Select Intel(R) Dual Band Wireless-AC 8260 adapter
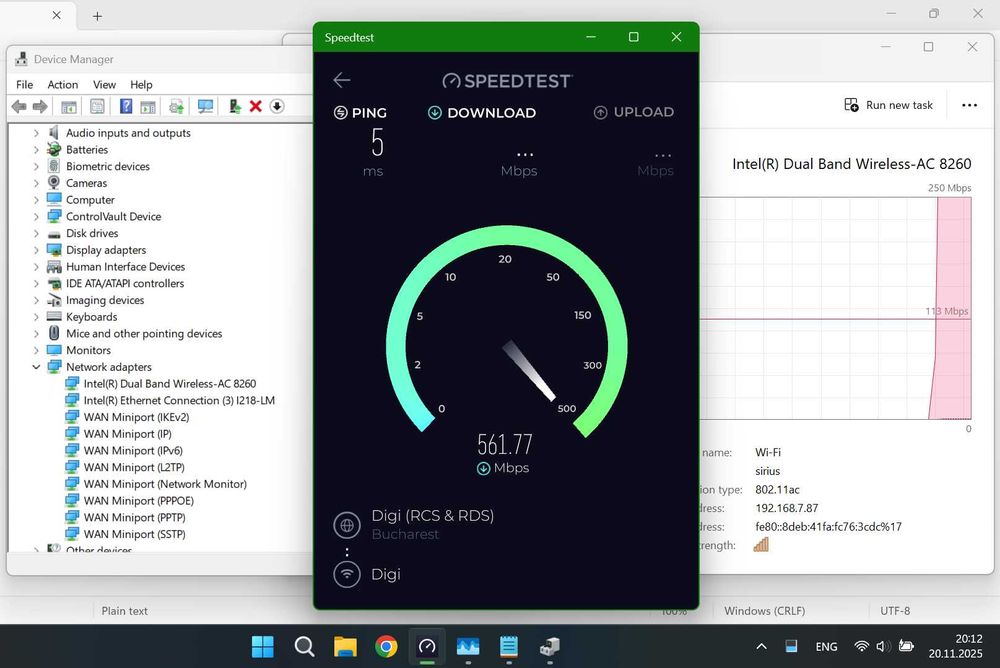The height and width of the screenshot is (668, 1000). (170, 383)
